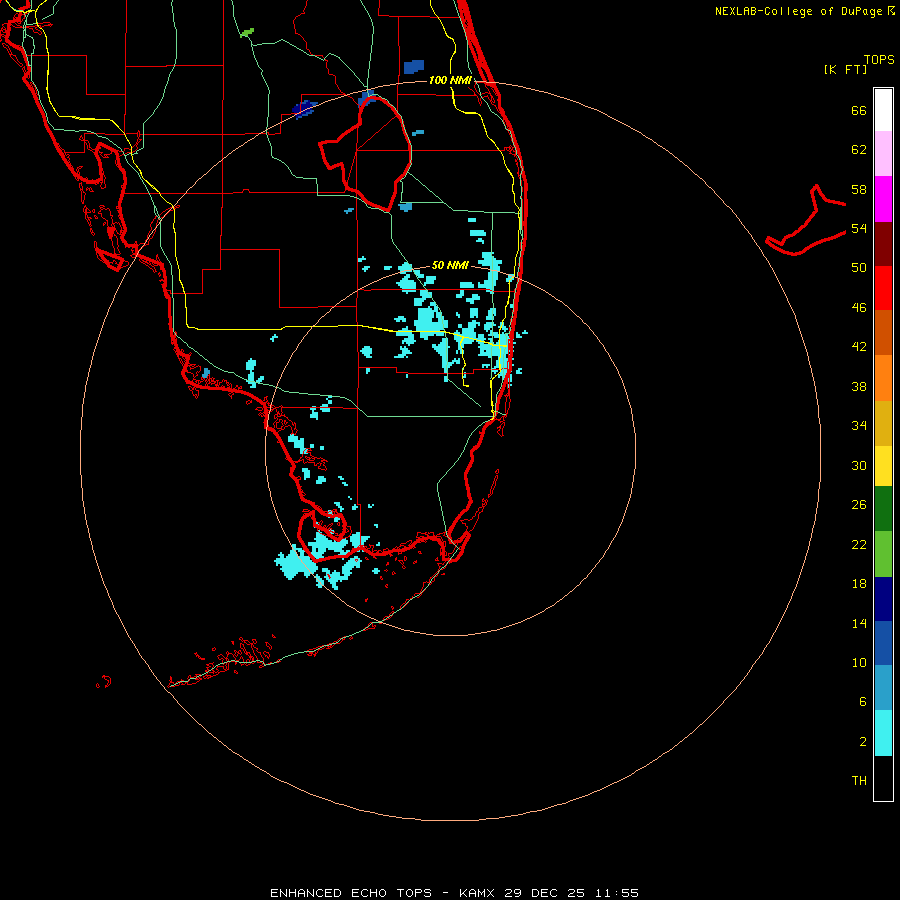
Task: Click the bright red legend swatch
Action: 883,288
